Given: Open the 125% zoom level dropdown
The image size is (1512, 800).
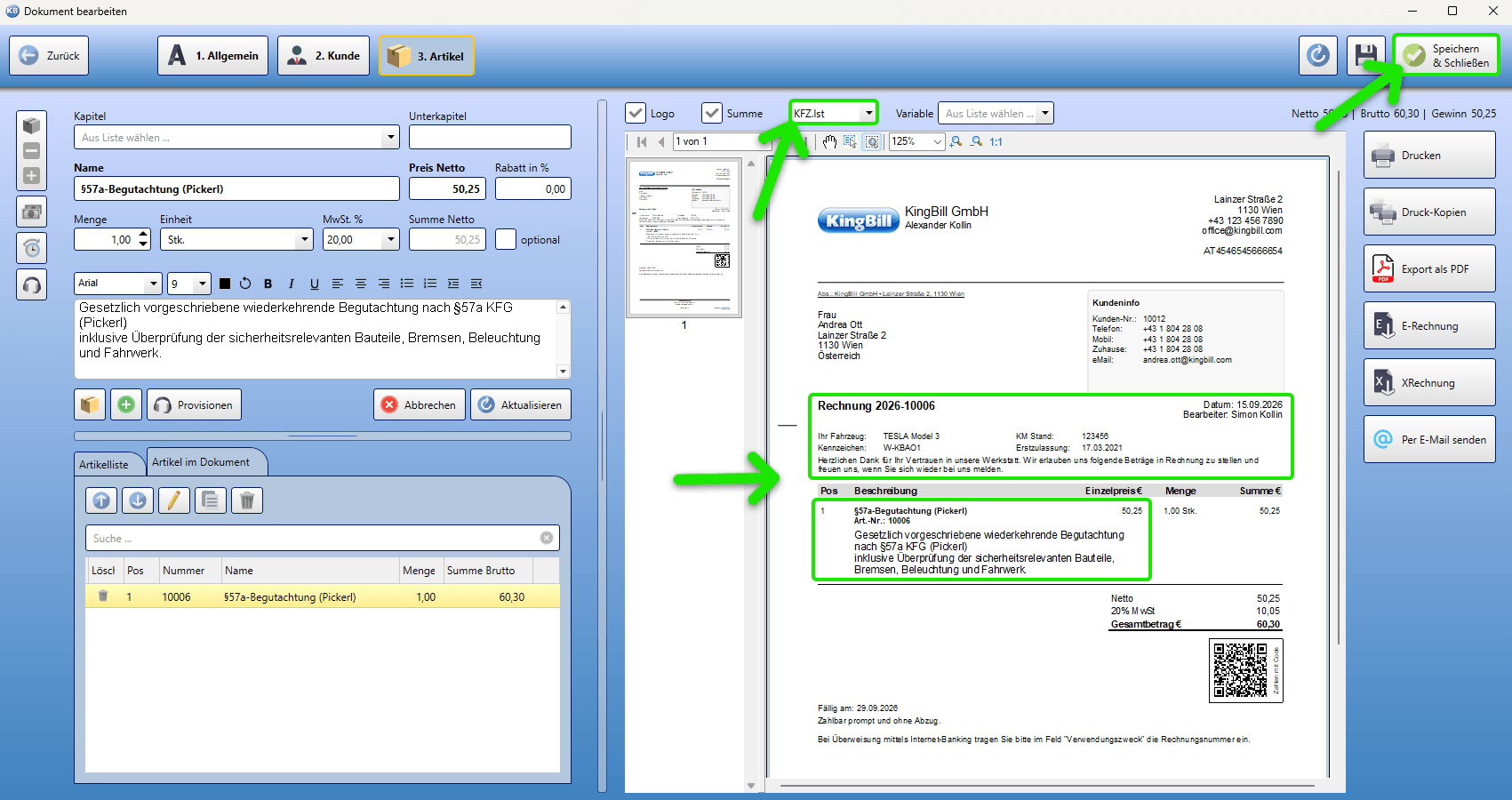Looking at the screenshot, I should point(937,141).
